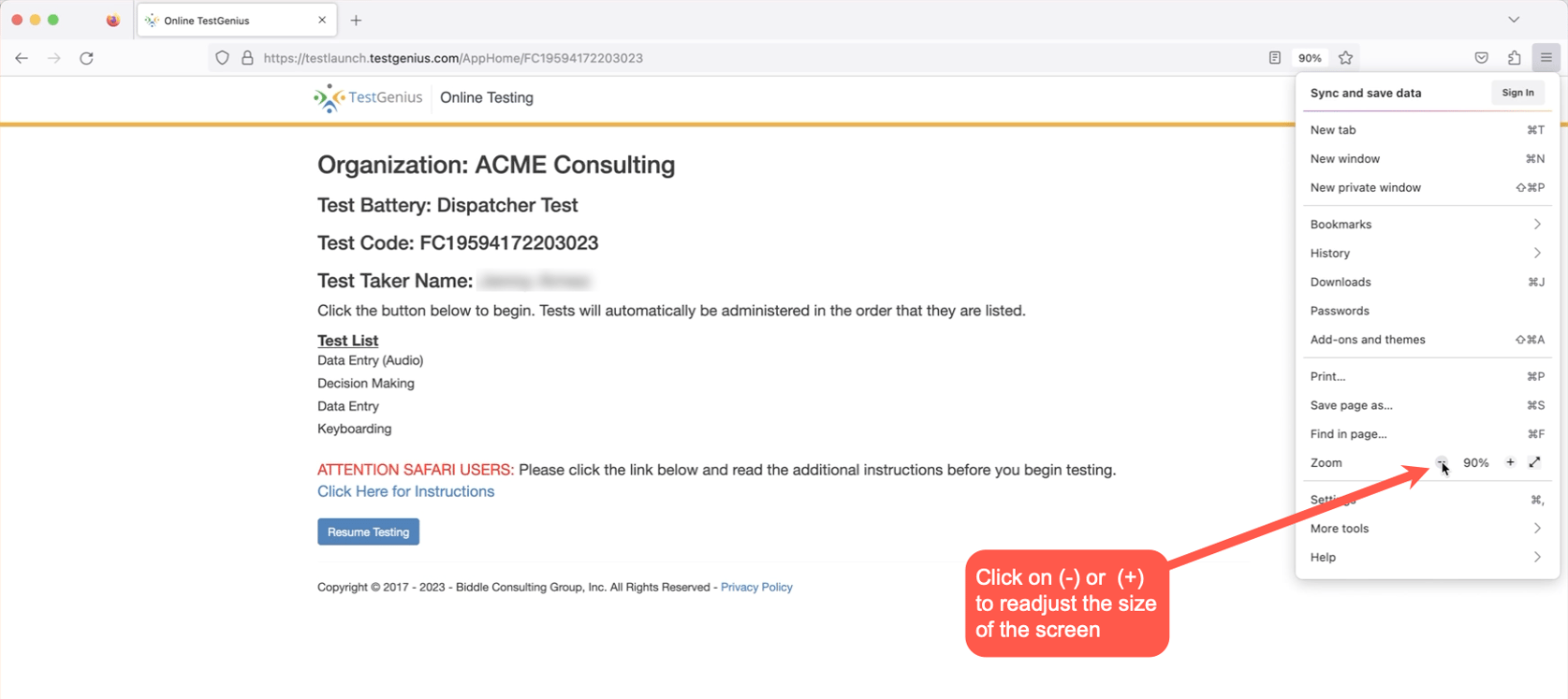Bookmark this page with the star icon
The image size is (1568, 699).
tap(1345, 58)
